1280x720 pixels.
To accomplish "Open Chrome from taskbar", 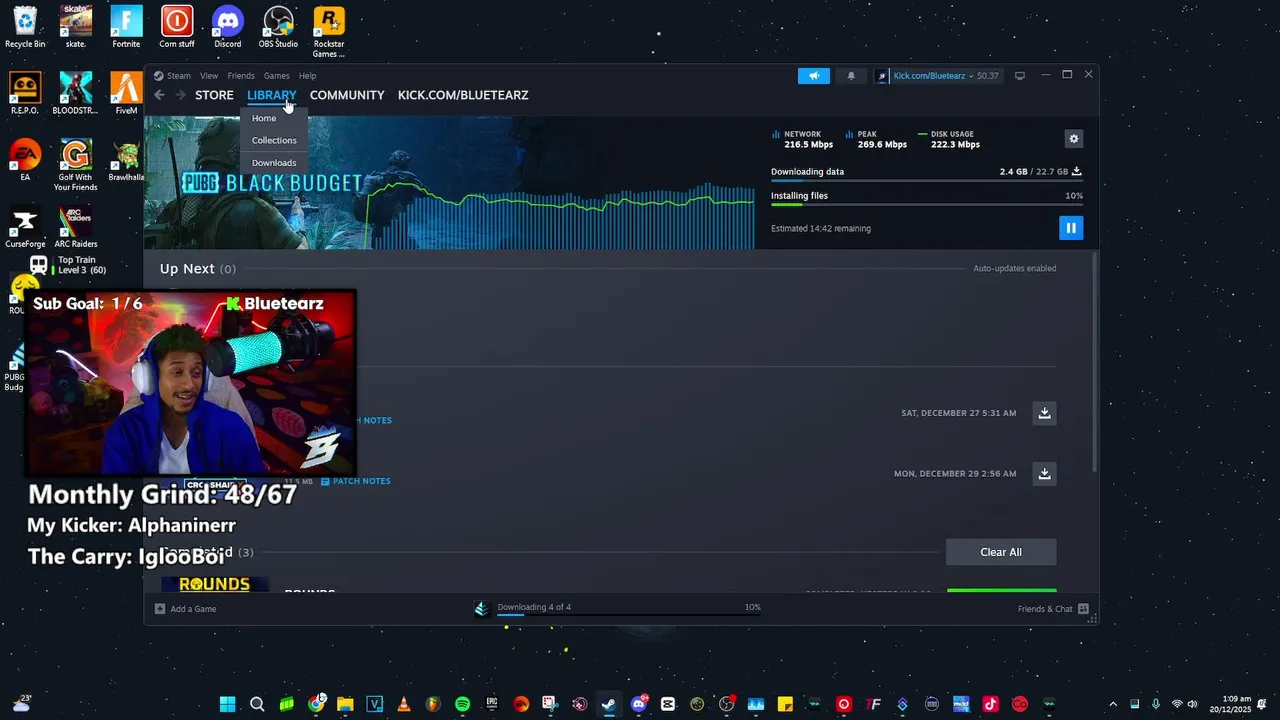I will click(316, 704).
